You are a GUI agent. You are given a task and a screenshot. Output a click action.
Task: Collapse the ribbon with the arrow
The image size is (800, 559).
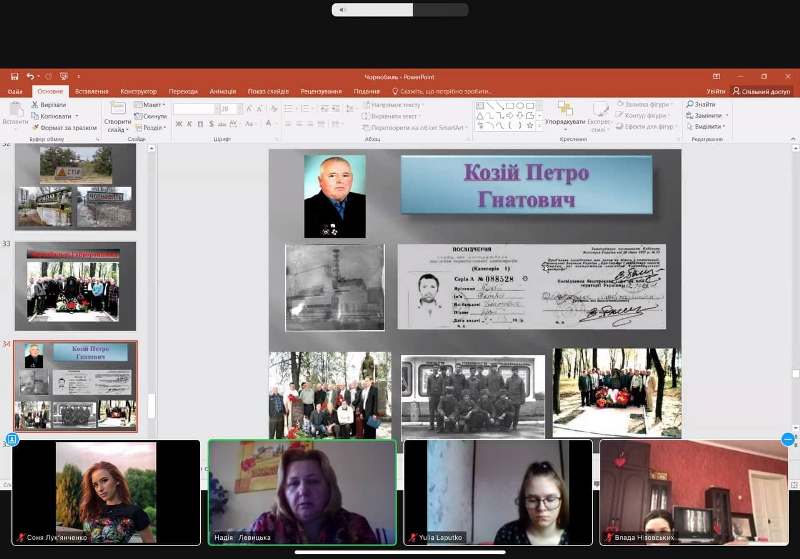coord(792,139)
